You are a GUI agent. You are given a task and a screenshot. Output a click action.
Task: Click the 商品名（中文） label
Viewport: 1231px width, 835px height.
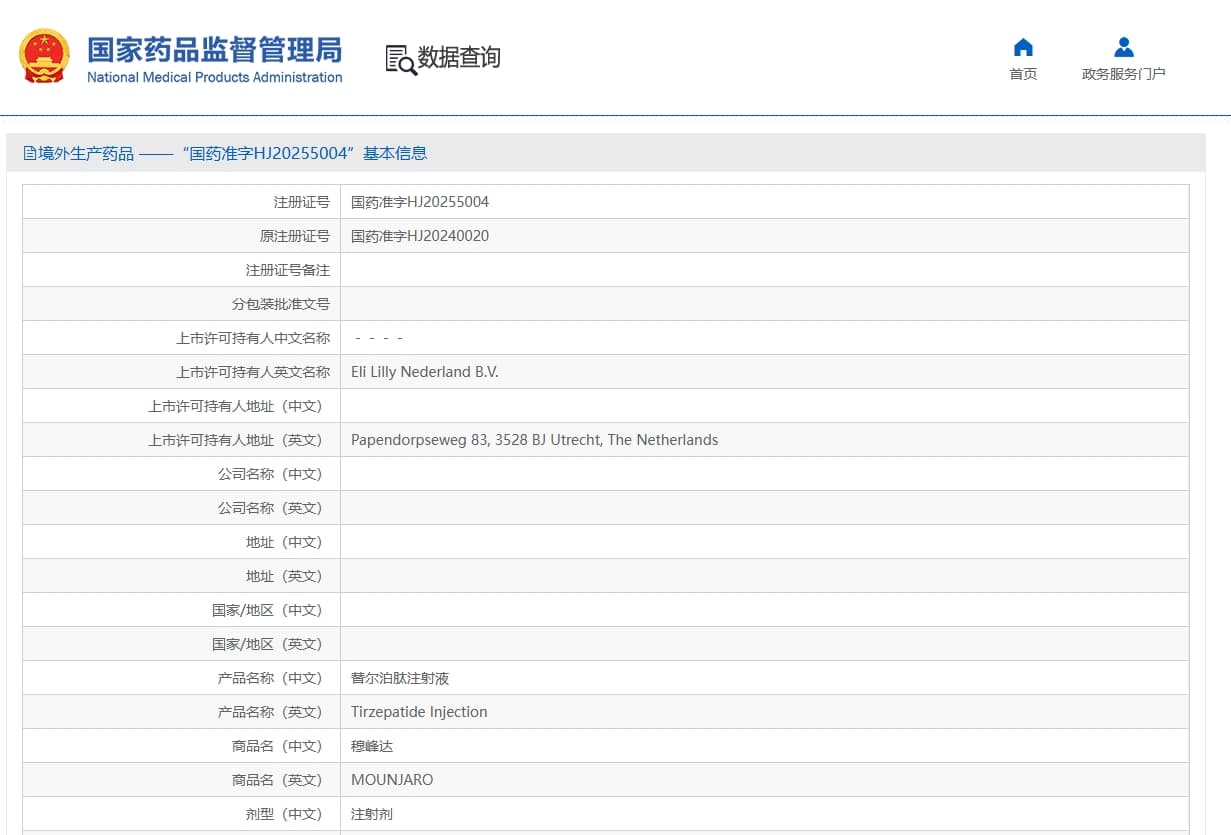click(x=277, y=746)
